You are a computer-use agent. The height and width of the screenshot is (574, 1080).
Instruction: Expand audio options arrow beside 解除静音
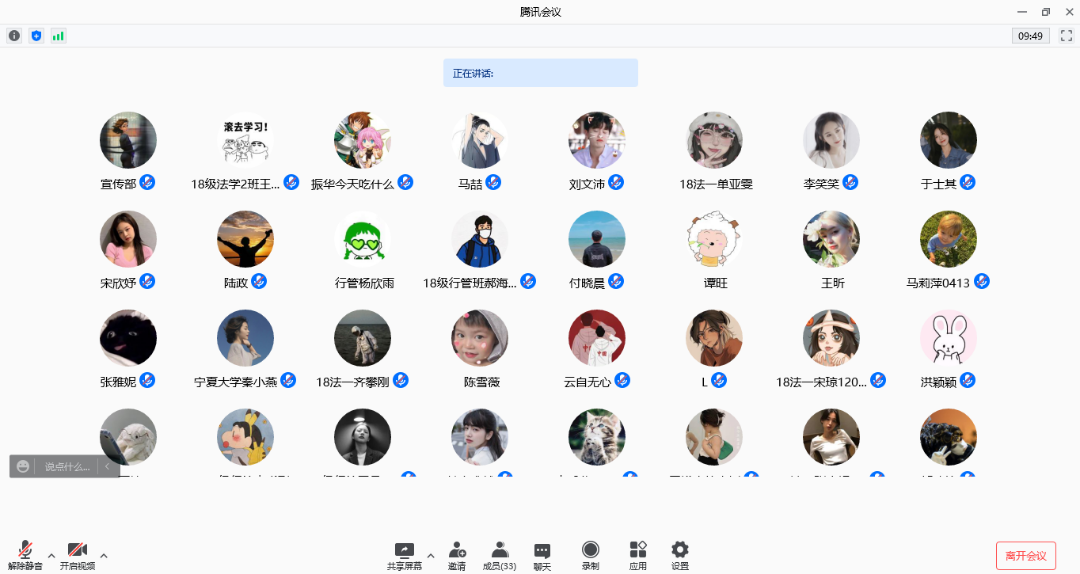click(52, 556)
